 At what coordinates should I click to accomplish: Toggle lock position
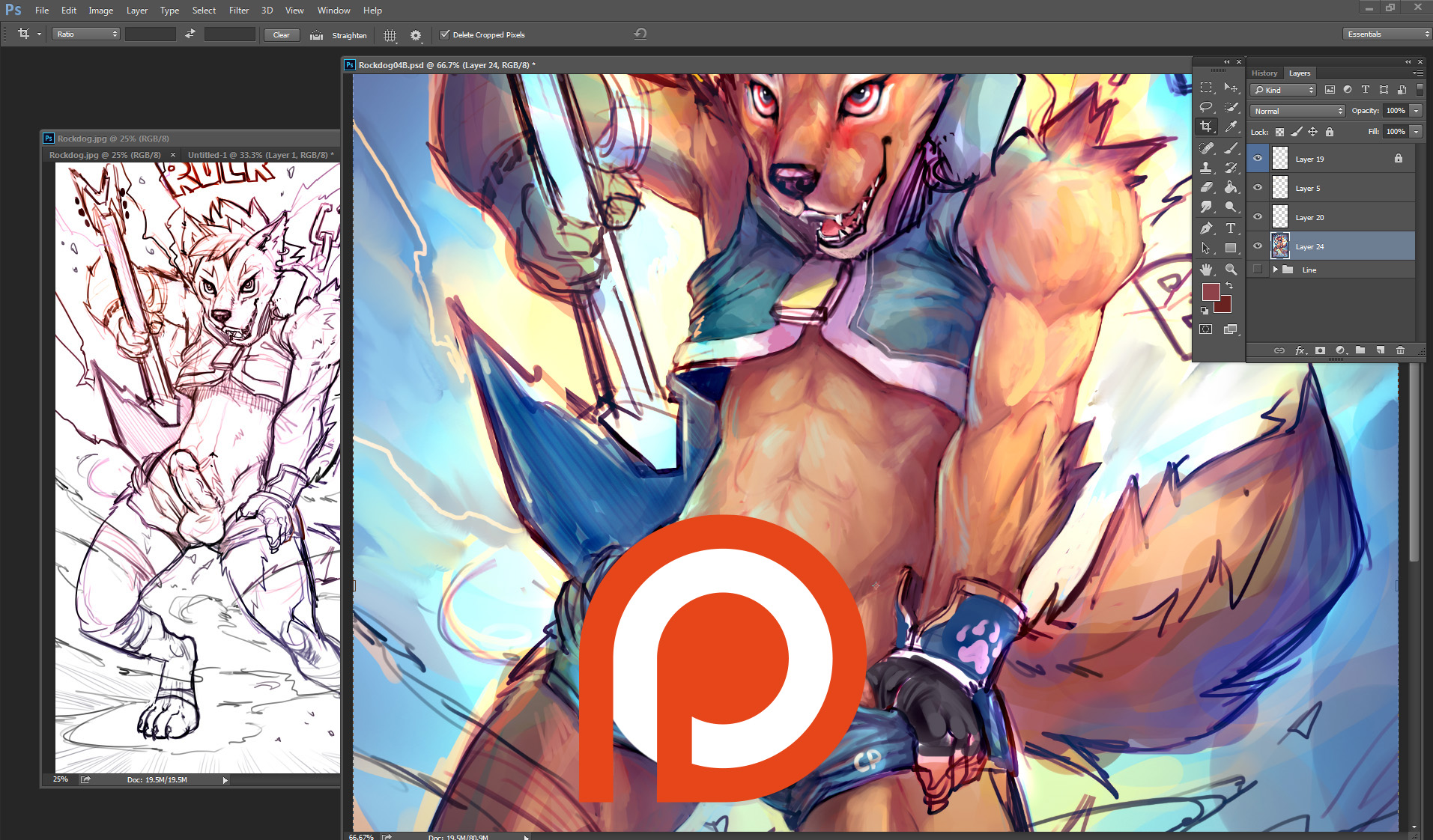point(1312,132)
